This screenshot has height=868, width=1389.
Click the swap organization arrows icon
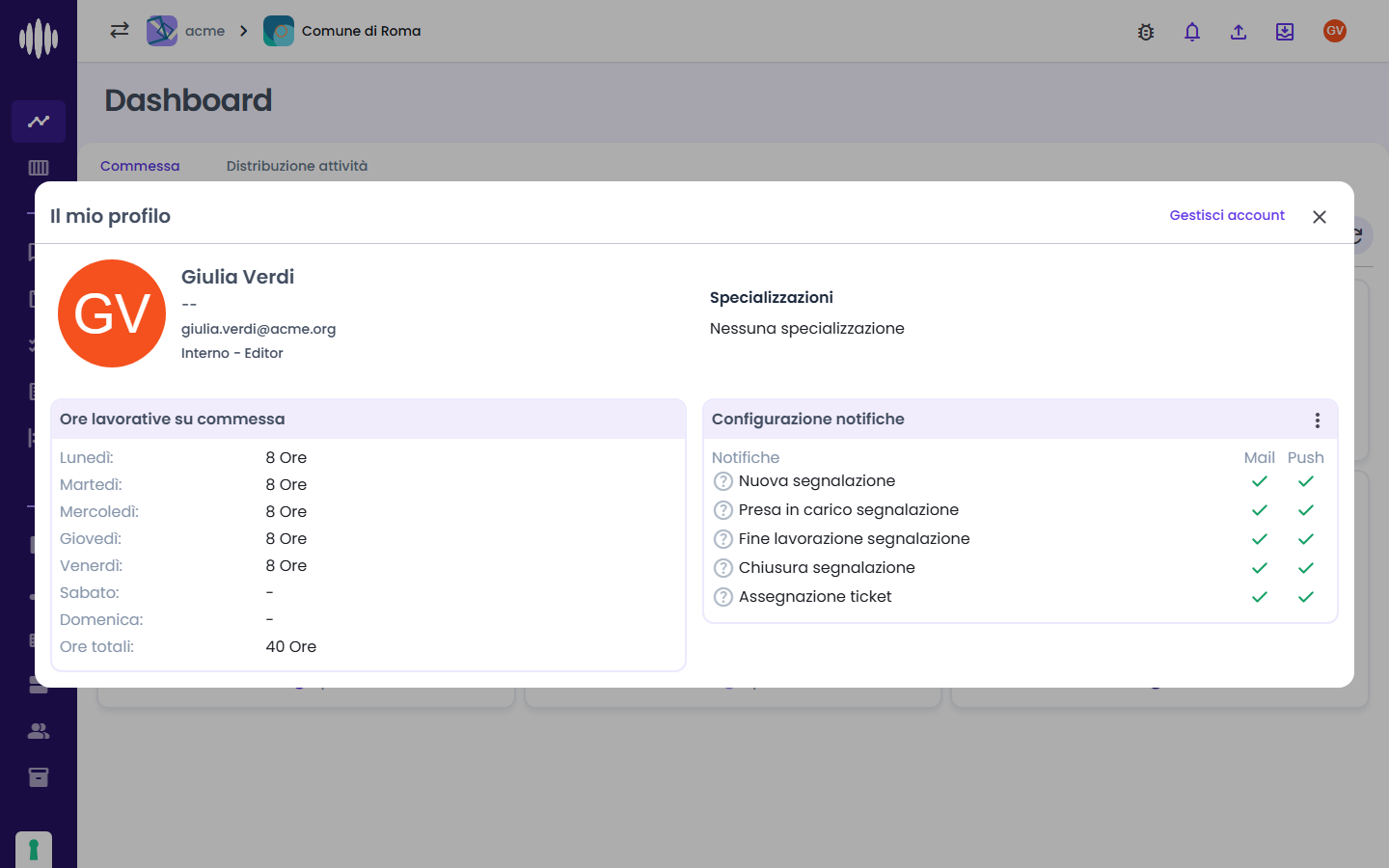[120, 30]
